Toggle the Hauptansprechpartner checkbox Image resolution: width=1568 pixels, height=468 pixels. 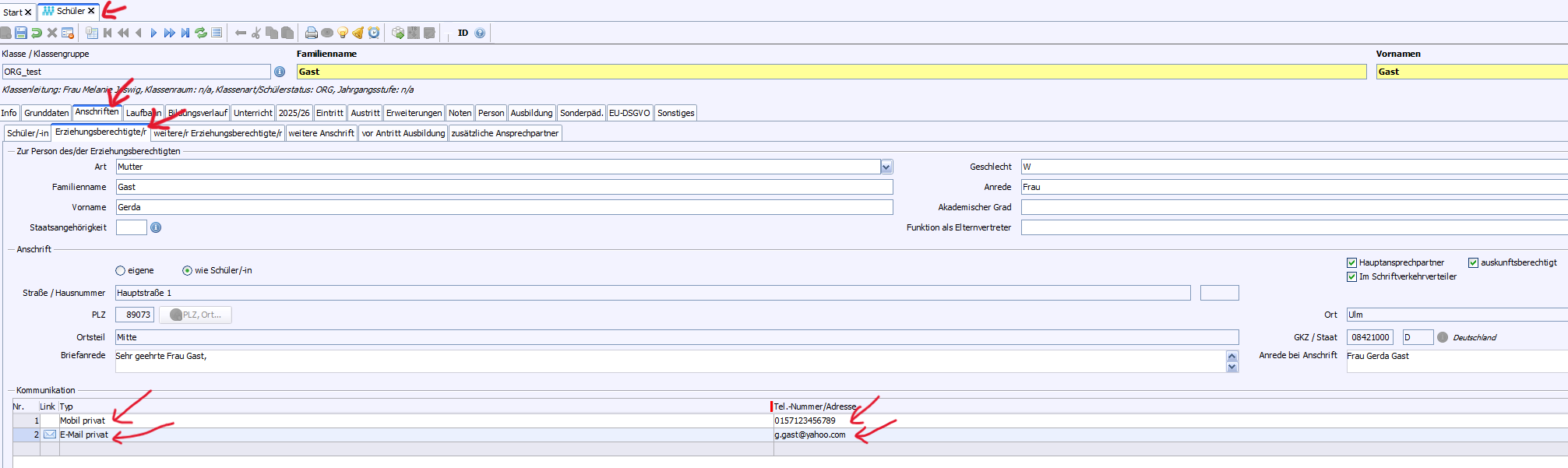(x=1352, y=262)
